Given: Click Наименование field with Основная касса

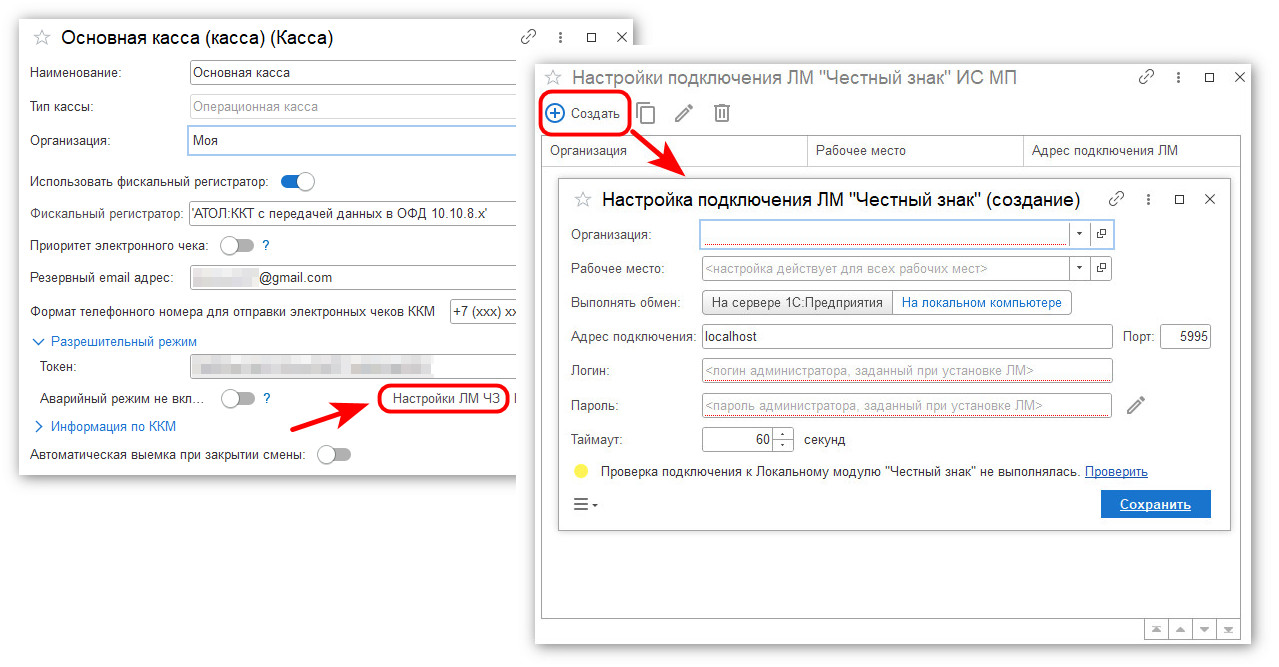Looking at the screenshot, I should [x=353, y=72].
